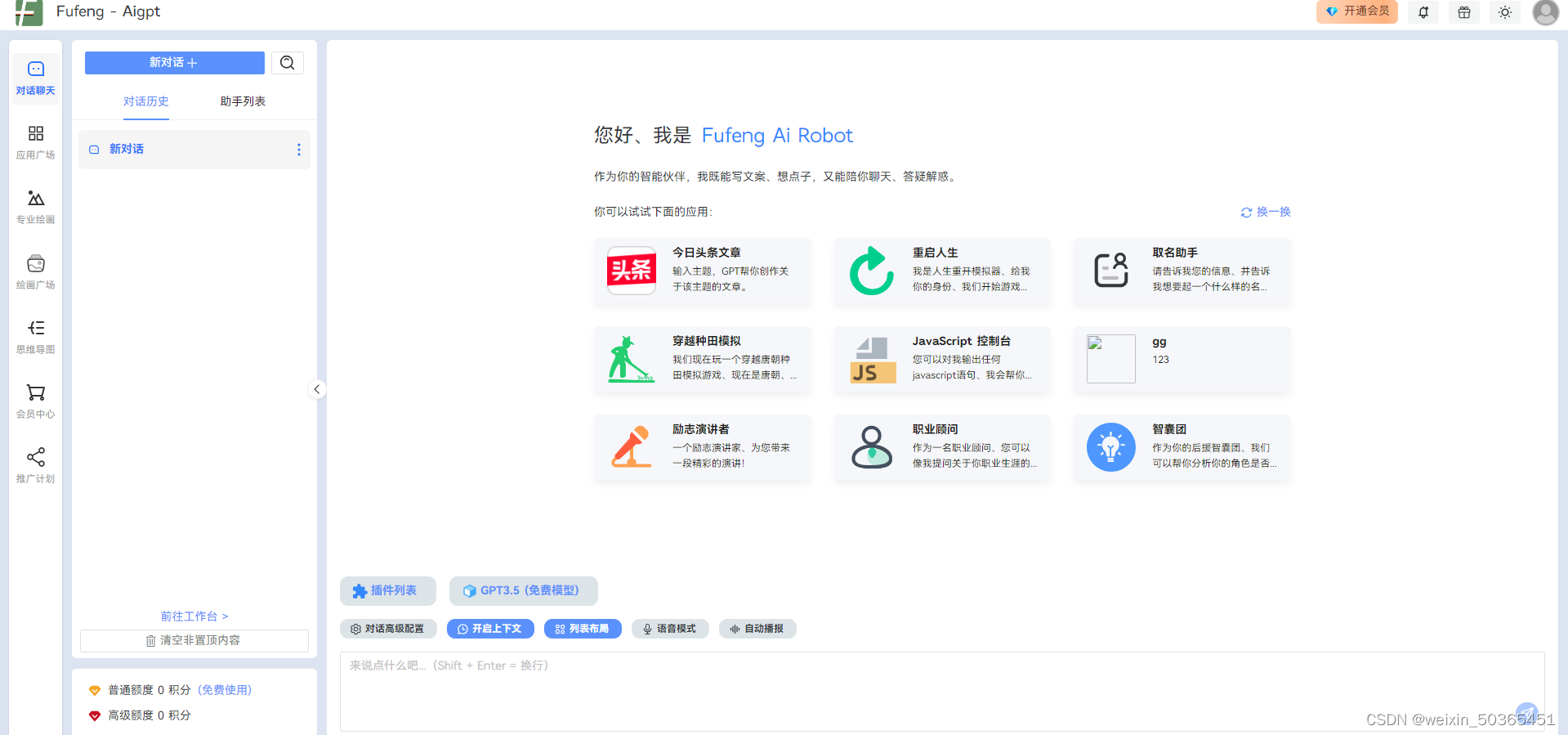Open the 会员中心 sidebar section
This screenshot has height=735, width=1568.
click(x=36, y=402)
